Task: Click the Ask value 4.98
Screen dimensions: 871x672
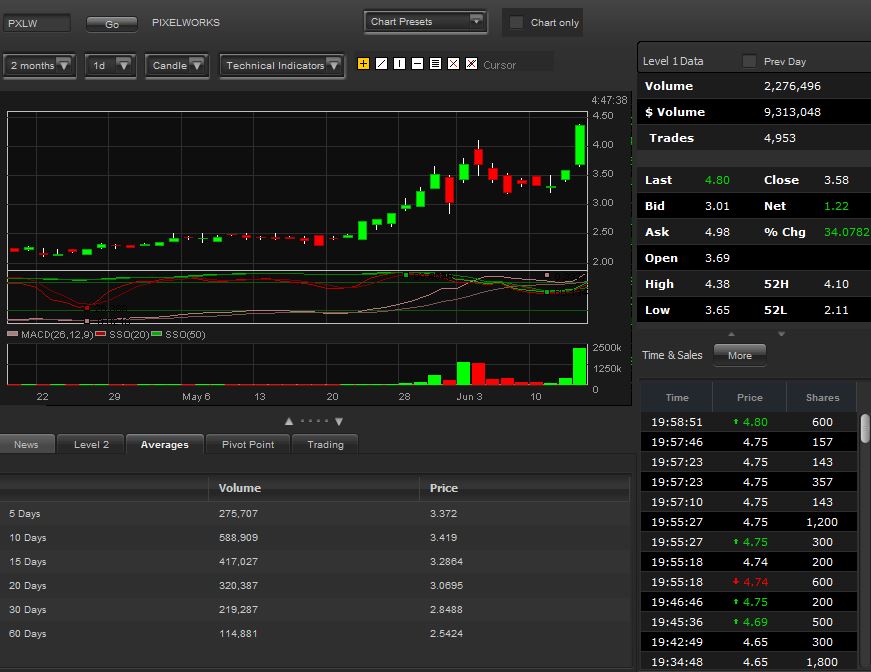Action: click(717, 232)
